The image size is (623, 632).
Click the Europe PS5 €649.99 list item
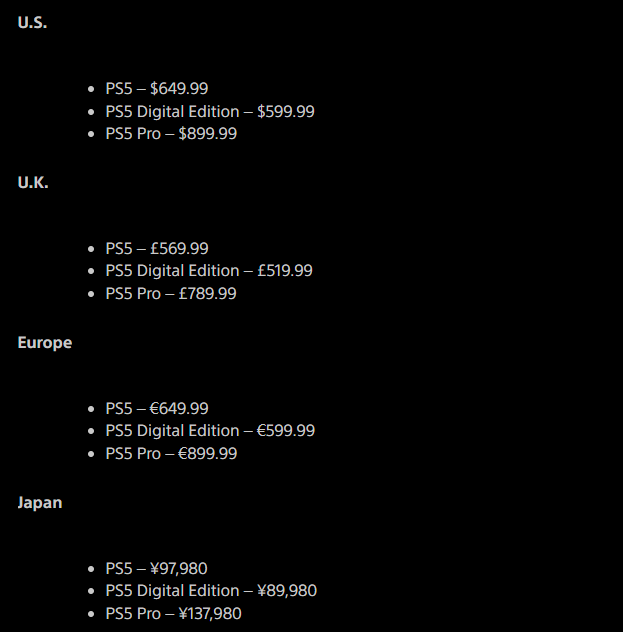coord(156,409)
